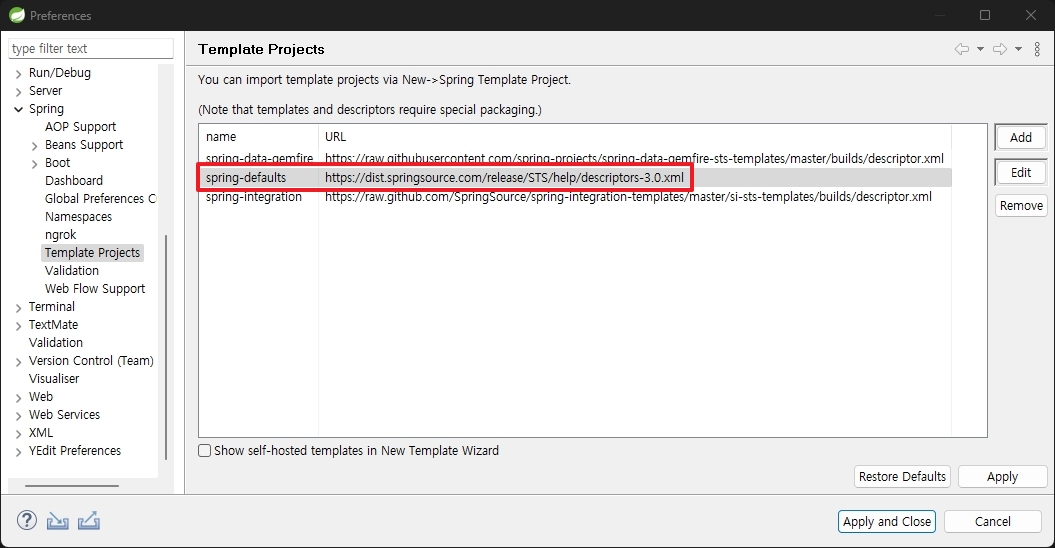
Task: Click the Cancel button
Action: pyautogui.click(x=992, y=522)
